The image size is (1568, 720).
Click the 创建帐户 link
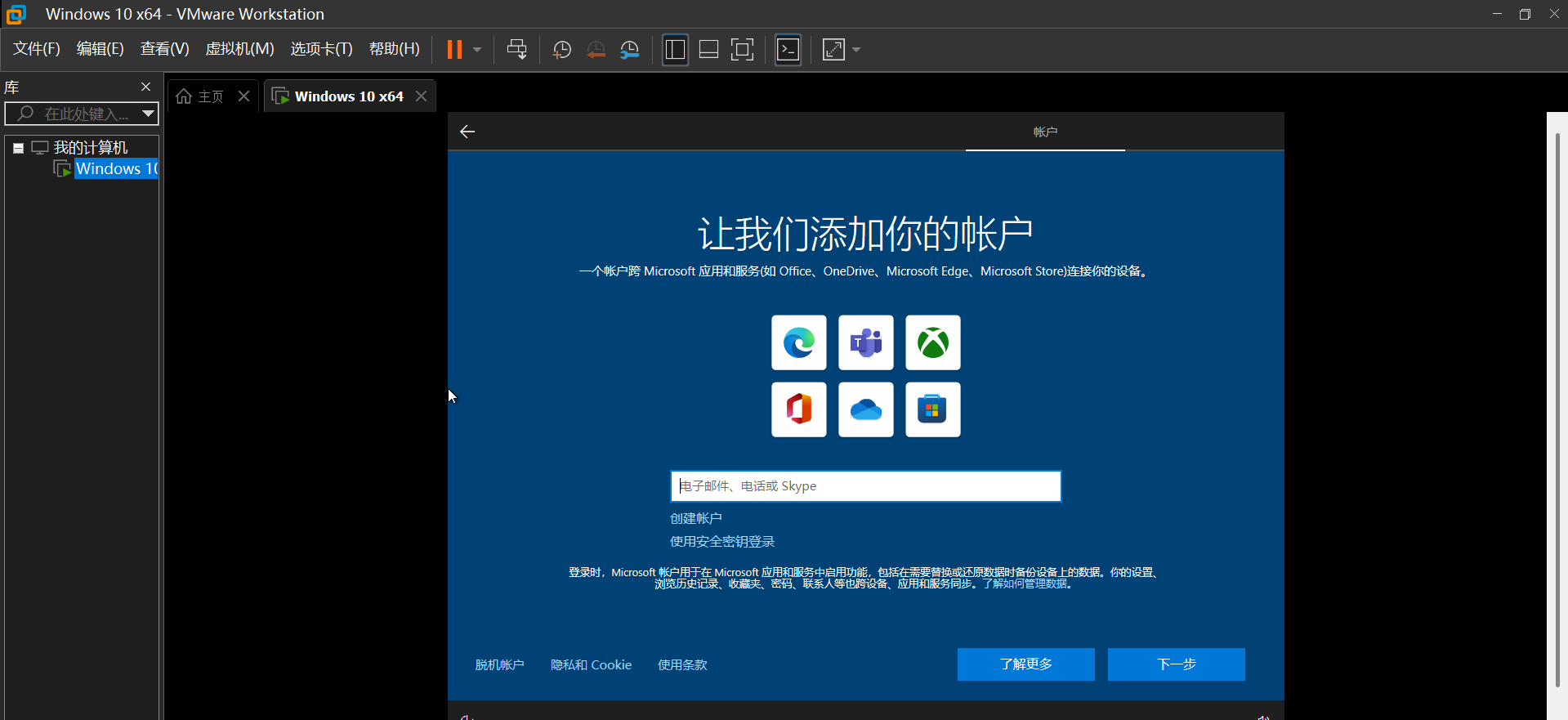[696, 518]
